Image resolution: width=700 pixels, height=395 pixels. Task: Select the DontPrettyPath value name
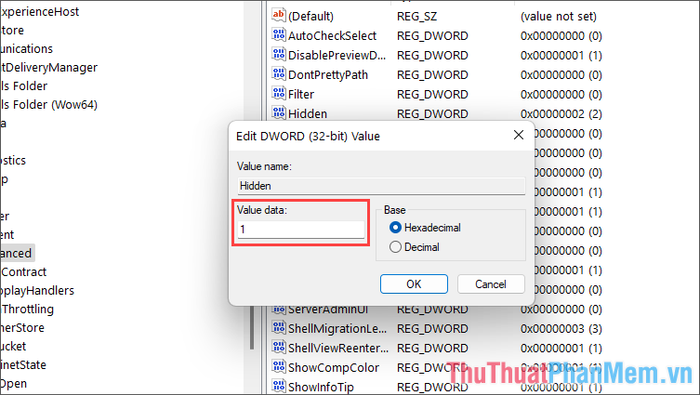[x=328, y=75]
